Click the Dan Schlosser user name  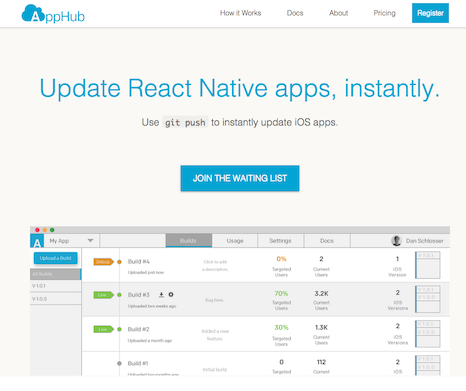(x=424, y=241)
